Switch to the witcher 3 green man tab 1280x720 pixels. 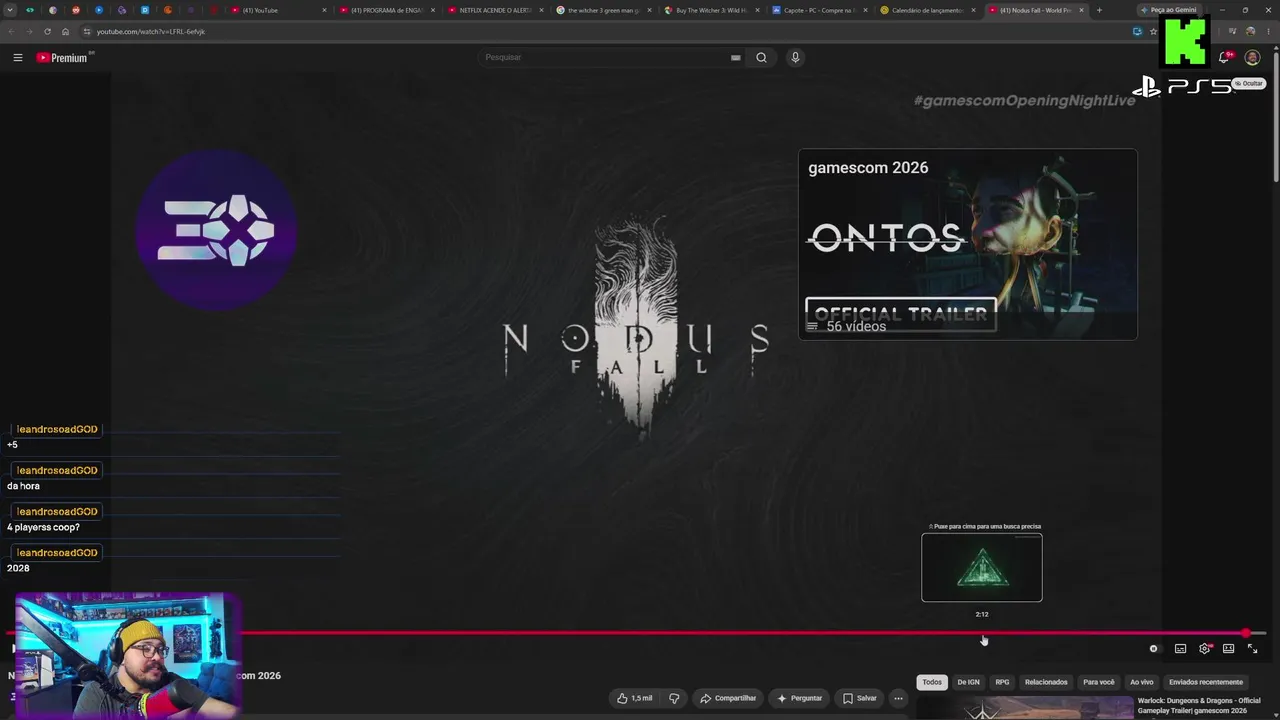click(604, 10)
